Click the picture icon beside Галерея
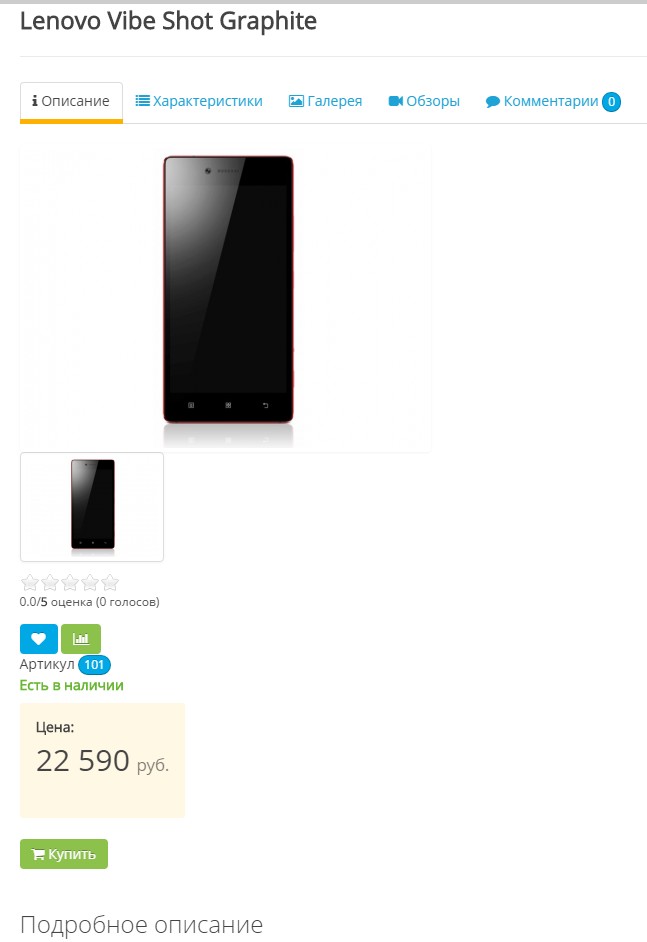647x942 pixels. coord(296,101)
